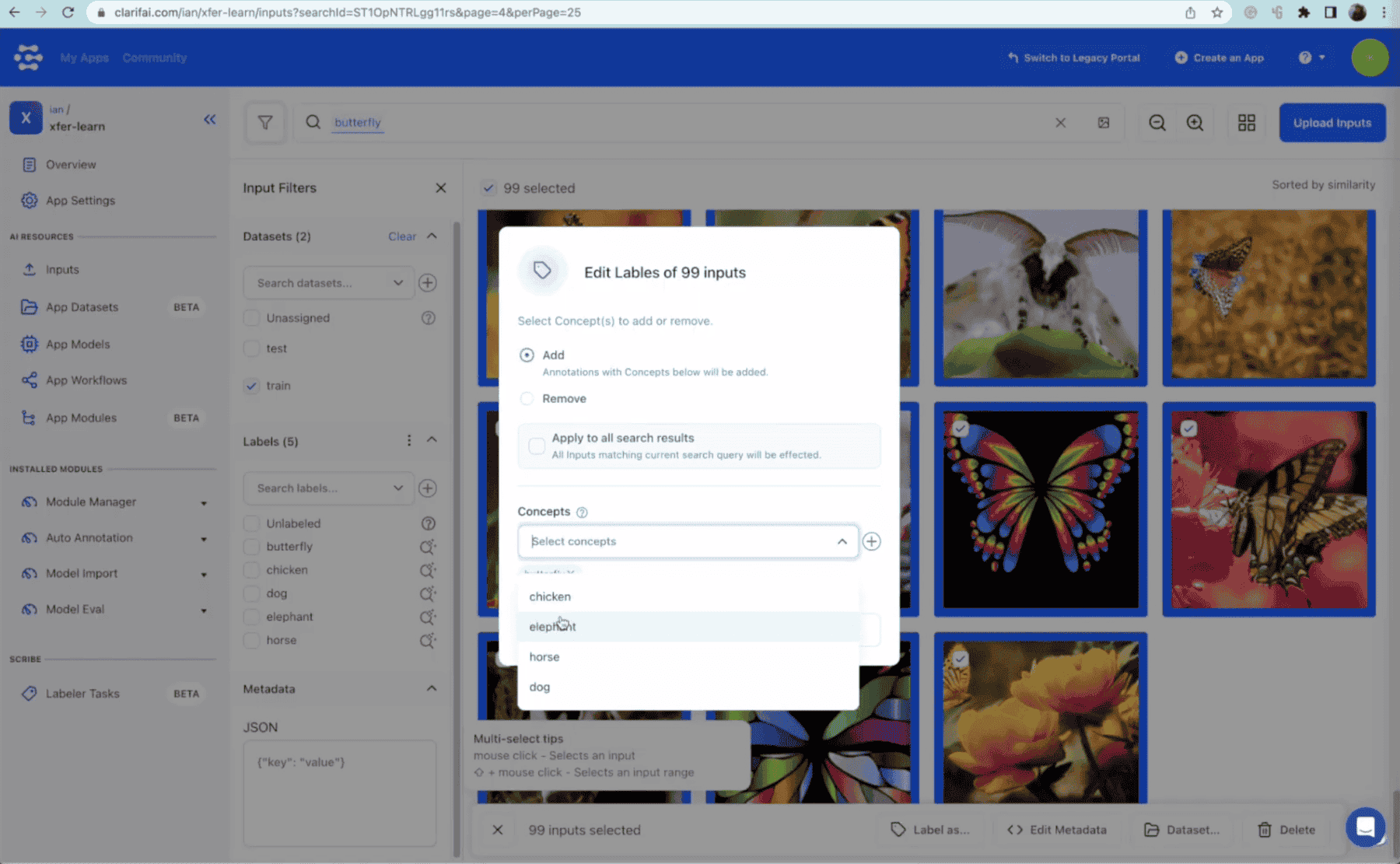Click the colorful butterfly thumbnail on black
The image size is (1400, 864).
click(1040, 509)
